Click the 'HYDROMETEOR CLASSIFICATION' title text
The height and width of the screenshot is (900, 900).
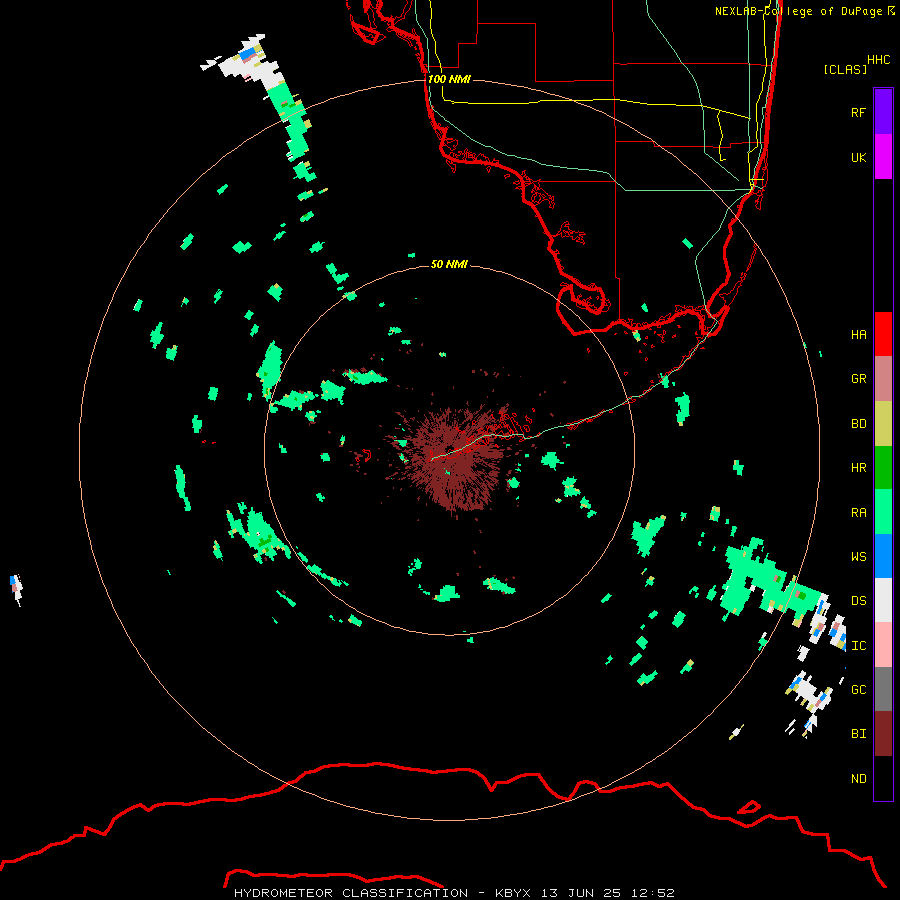351,893
